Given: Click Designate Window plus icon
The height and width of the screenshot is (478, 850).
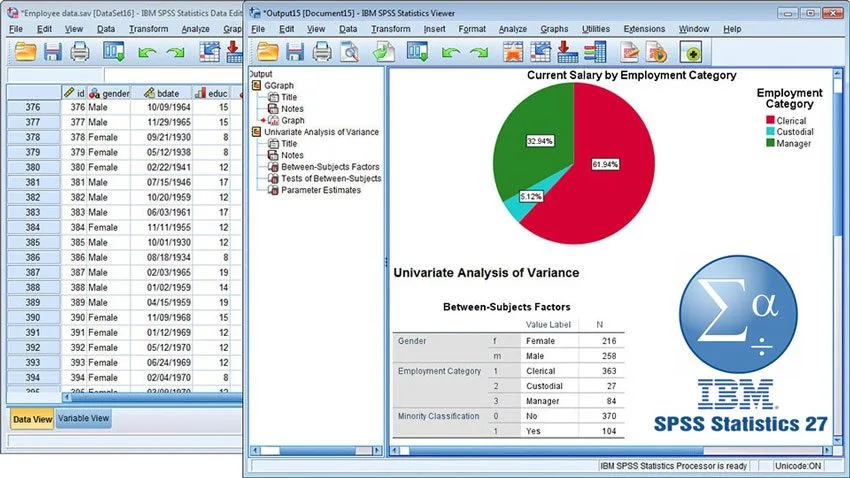Looking at the screenshot, I should pyautogui.click(x=692, y=53).
